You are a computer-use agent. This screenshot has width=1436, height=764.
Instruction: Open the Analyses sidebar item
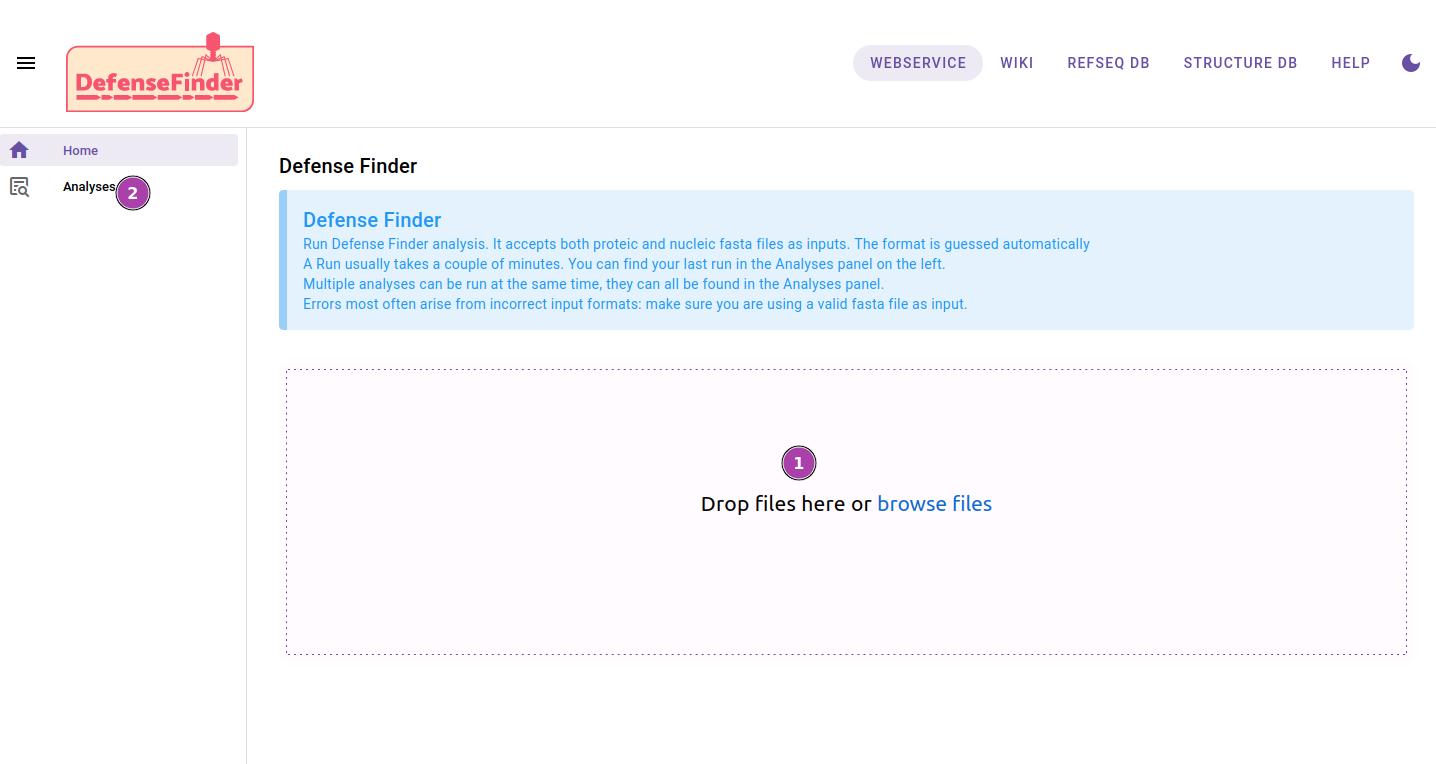click(119, 187)
